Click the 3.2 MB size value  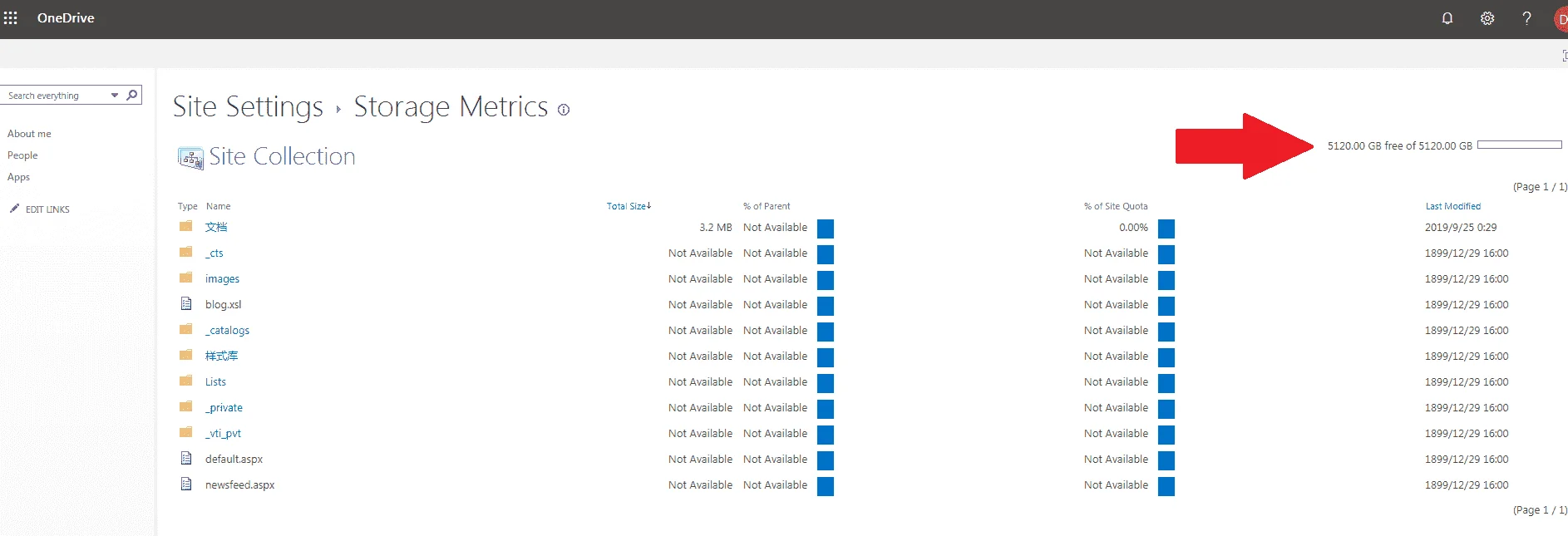pyautogui.click(x=716, y=227)
